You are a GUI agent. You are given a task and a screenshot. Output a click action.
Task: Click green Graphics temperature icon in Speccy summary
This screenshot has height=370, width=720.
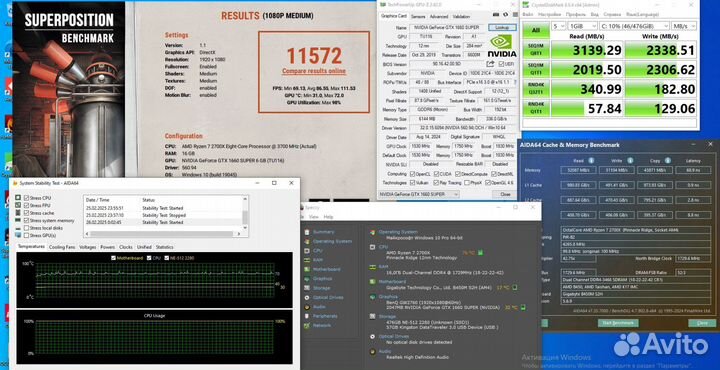[x=523, y=307]
